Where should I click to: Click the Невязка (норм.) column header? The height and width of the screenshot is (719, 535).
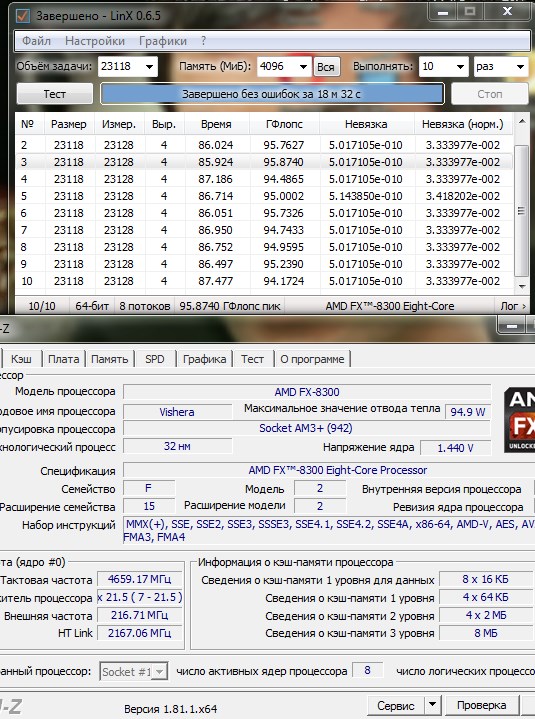[463, 124]
